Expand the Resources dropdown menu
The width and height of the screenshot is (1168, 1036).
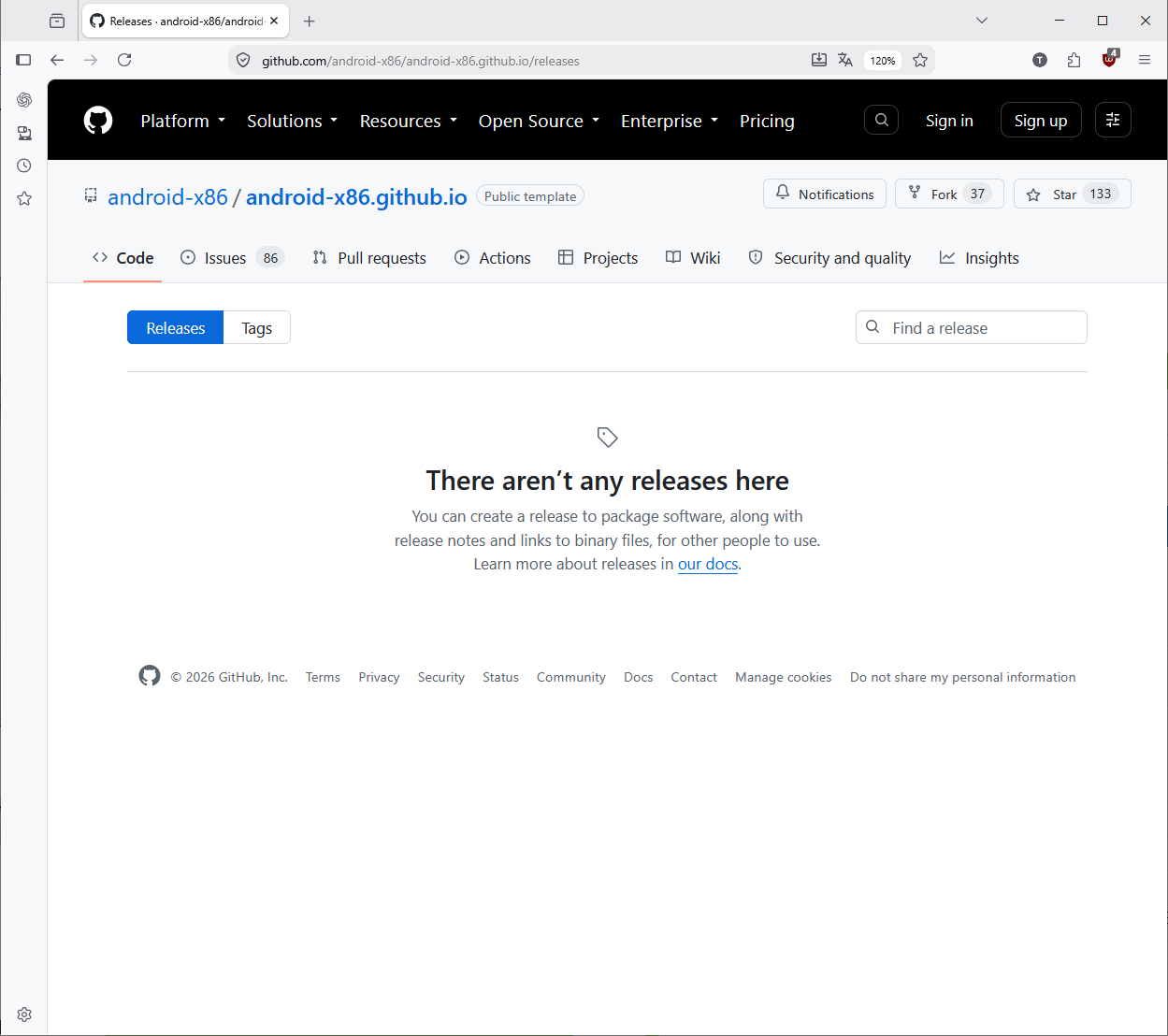409,121
